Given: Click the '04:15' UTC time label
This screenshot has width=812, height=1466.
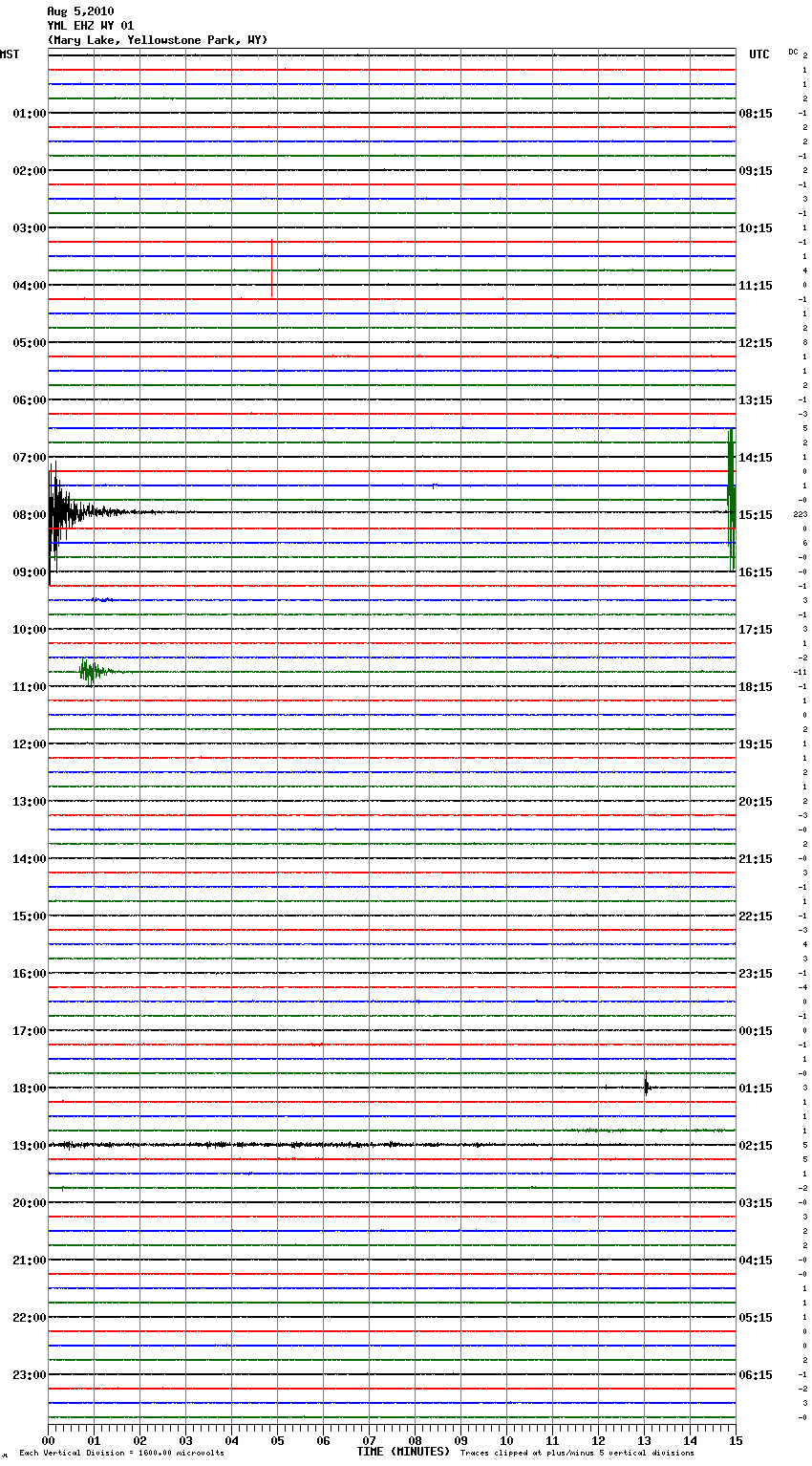Looking at the screenshot, I should (x=756, y=1261).
